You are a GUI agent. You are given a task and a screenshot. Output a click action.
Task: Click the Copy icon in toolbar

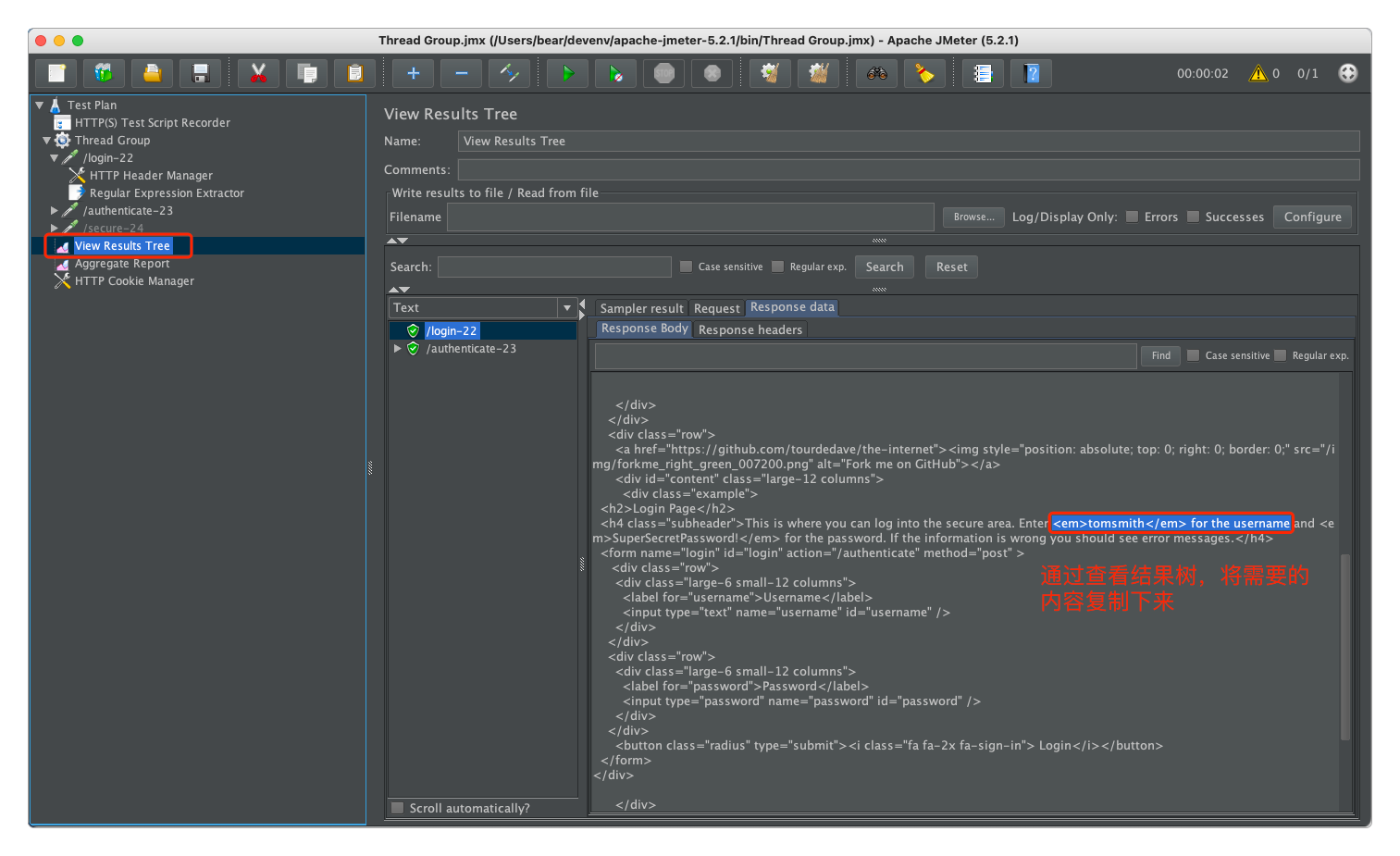pos(306,73)
